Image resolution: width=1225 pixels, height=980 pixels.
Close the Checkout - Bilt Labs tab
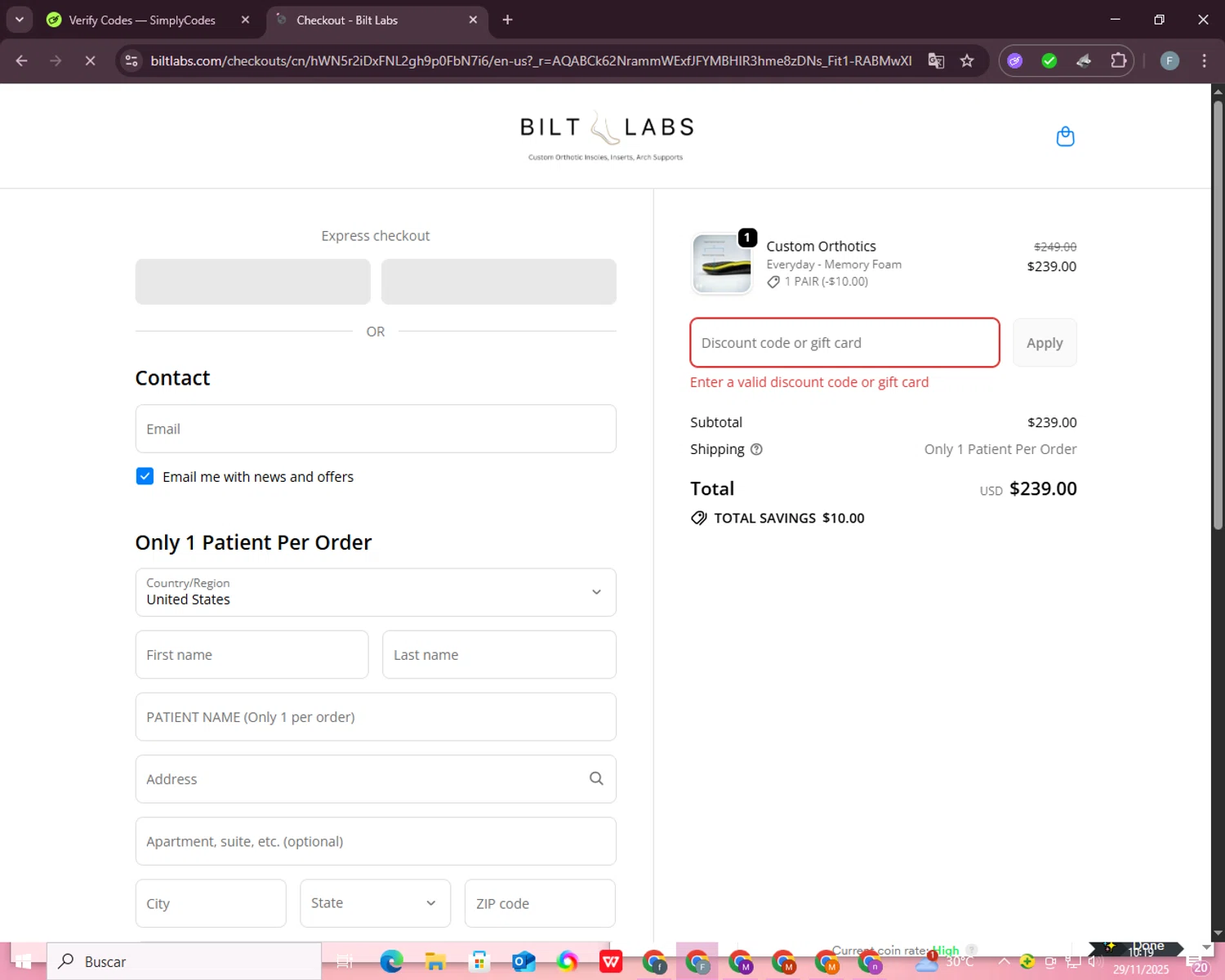point(473,20)
